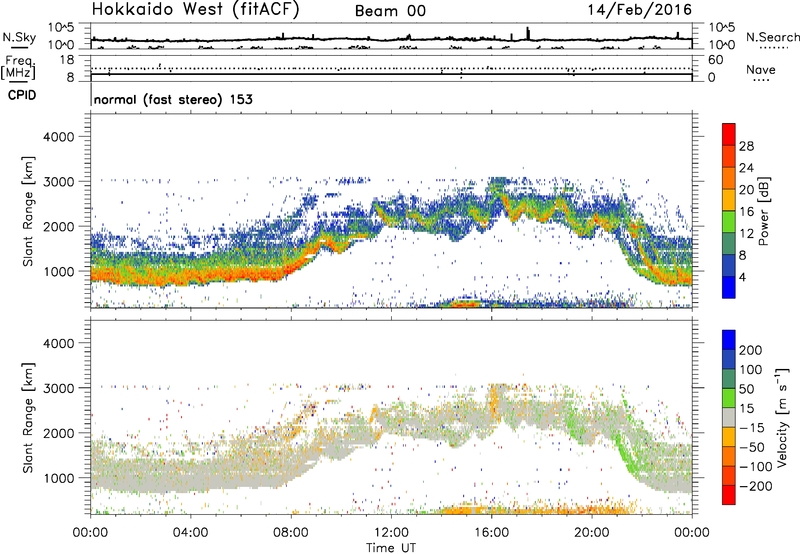Screen dimensions: 800x554
Task: Pick the teal power colorbar segment between 8 and 12
Action: point(729,244)
